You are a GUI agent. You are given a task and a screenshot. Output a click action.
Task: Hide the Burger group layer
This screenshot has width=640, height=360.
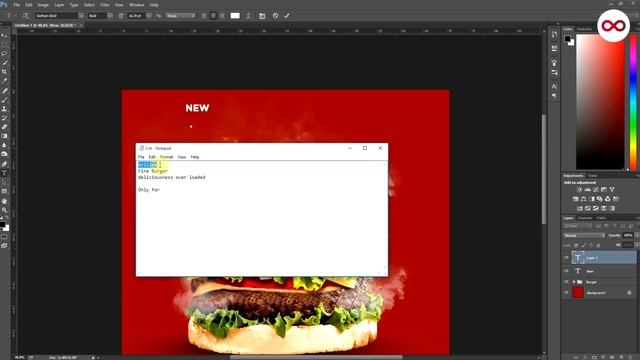pyautogui.click(x=566, y=282)
